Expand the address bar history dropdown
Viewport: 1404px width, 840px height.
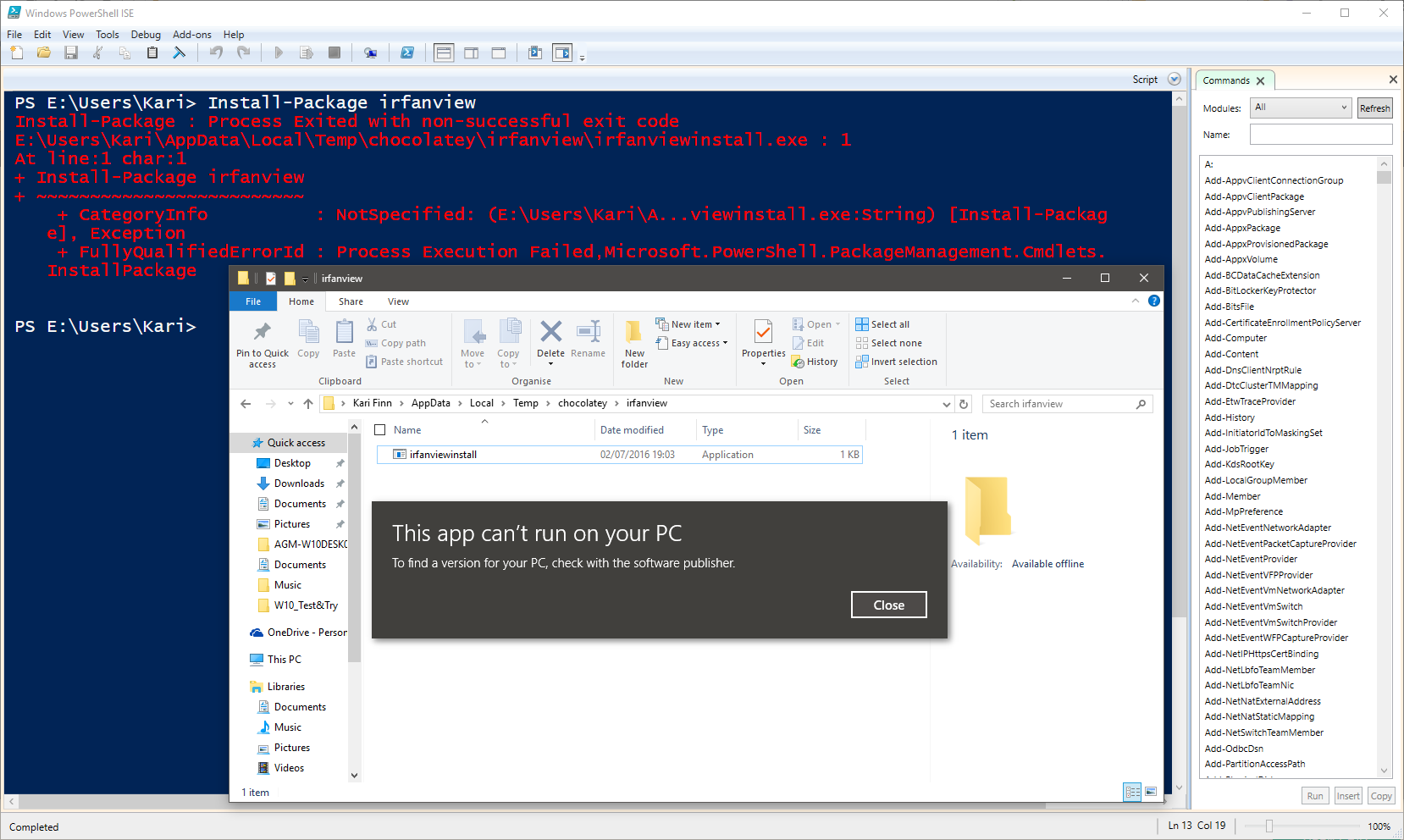[x=946, y=404]
